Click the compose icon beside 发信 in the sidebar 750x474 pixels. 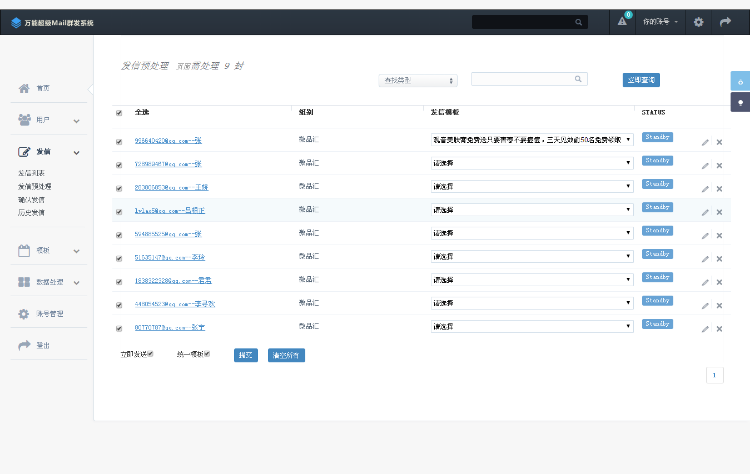pyautogui.click(x=24, y=152)
